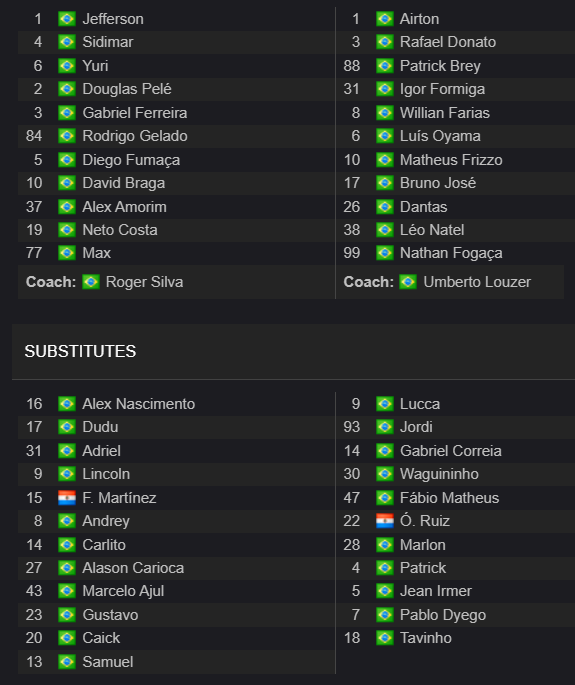Viewport: 575px width, 685px height.
Task: Open player Matheus Frizzo
Action: click(x=451, y=160)
